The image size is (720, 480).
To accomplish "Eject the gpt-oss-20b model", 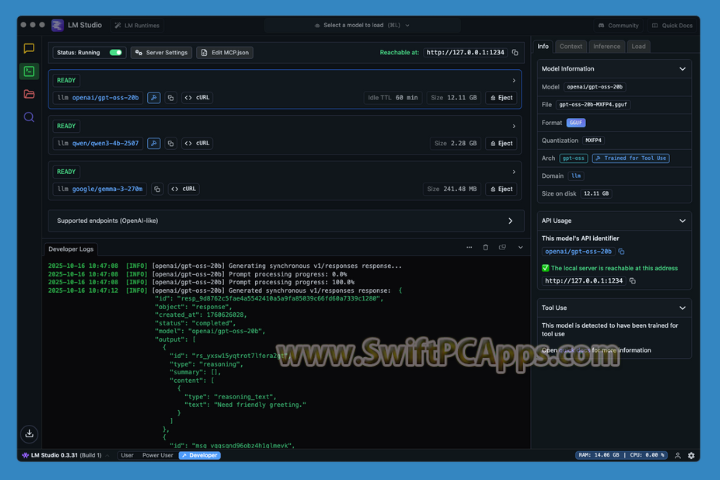I will click(x=501, y=97).
